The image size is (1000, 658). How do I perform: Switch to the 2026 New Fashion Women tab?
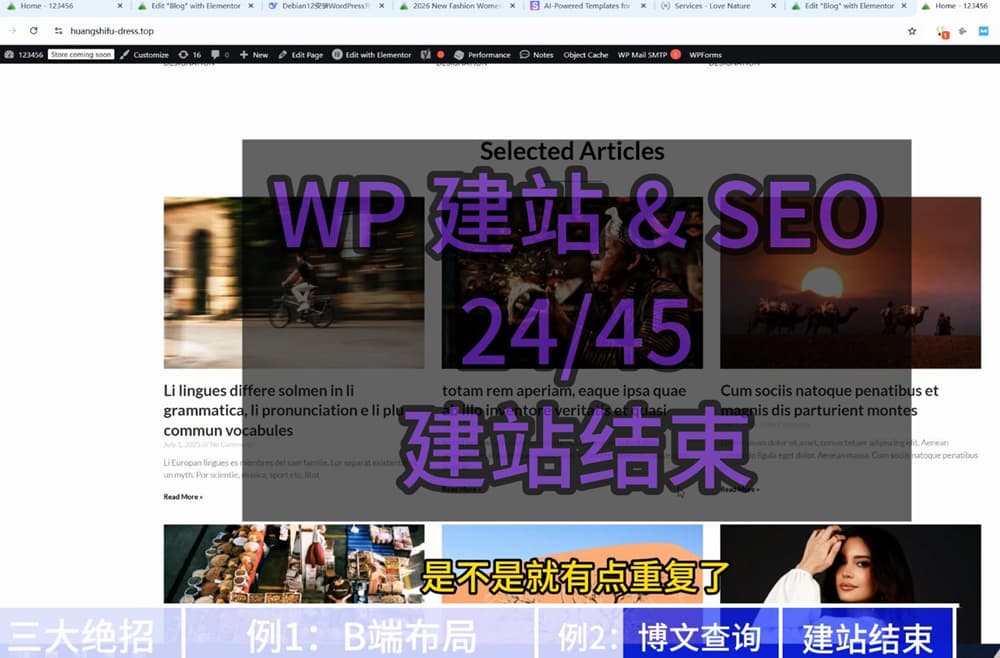tap(456, 6)
